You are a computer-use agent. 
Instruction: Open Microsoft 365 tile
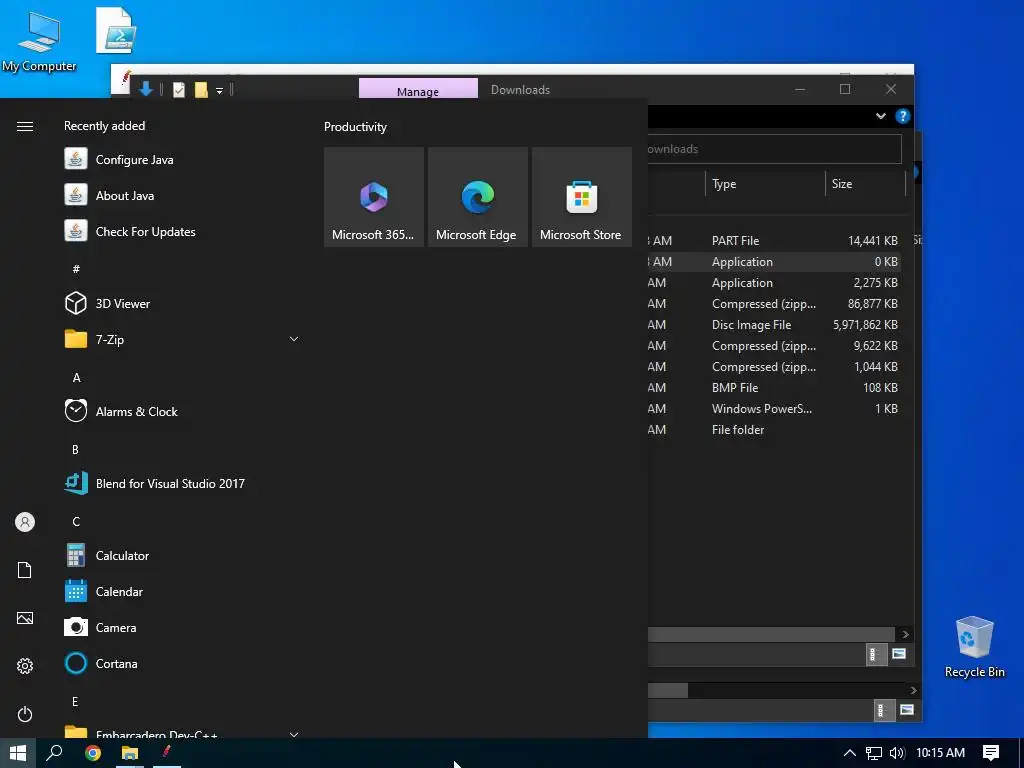coord(374,197)
